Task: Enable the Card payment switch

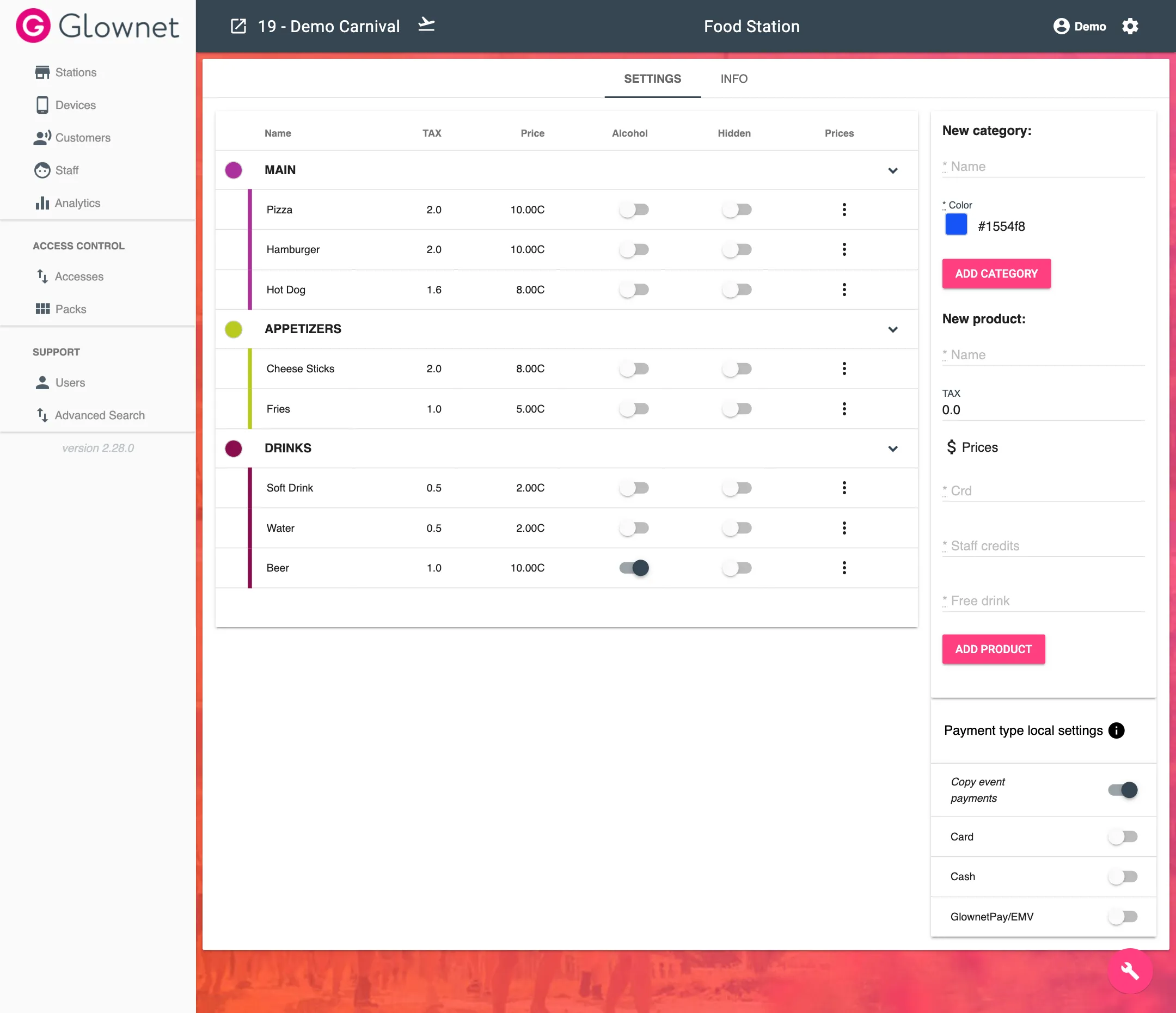Action: (1123, 837)
